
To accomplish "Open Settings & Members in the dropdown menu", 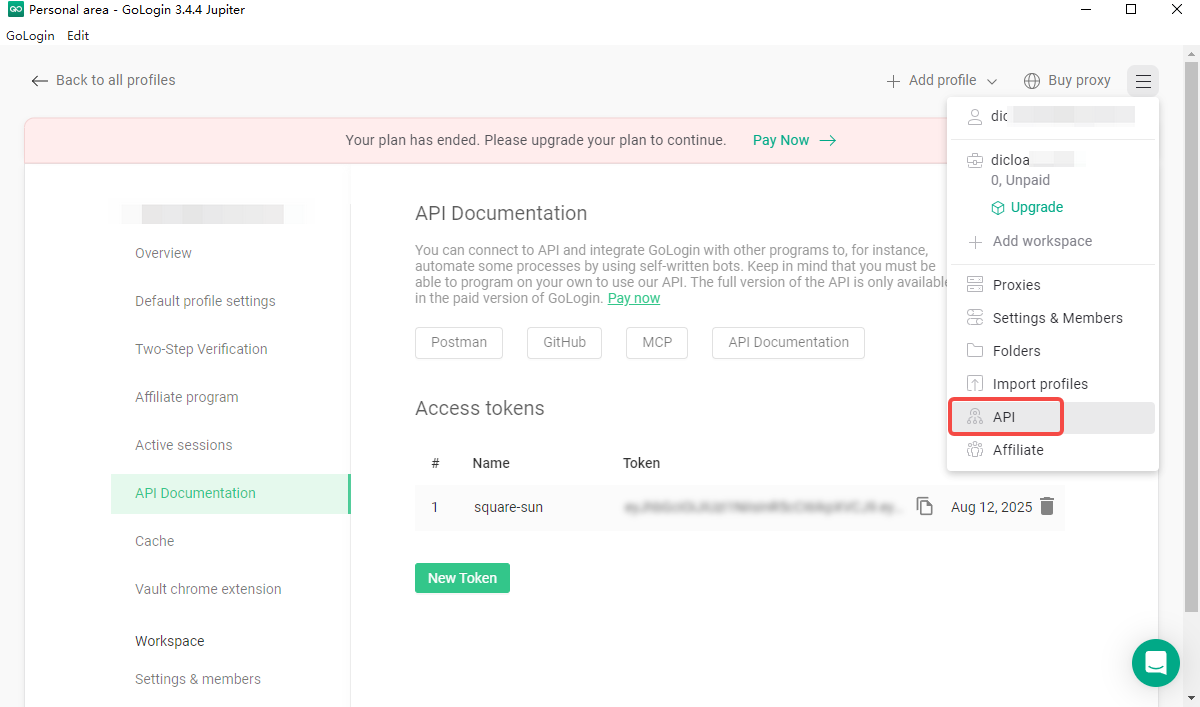I will tap(1052, 318).
